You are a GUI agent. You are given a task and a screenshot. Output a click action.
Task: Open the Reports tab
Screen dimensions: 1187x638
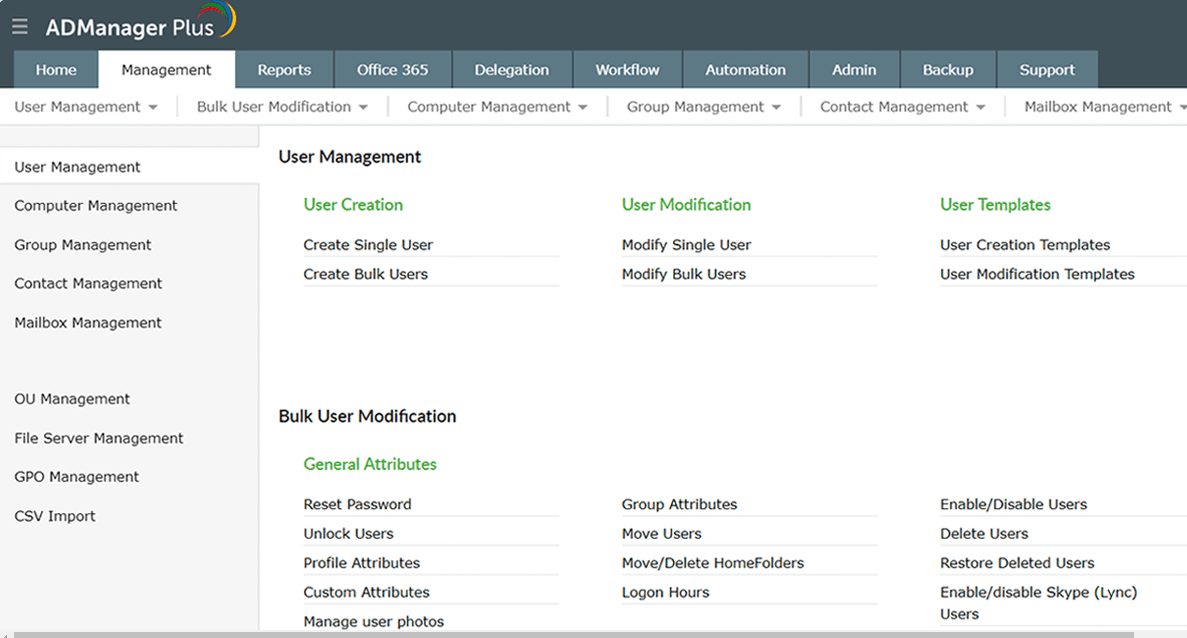pyautogui.click(x=284, y=69)
